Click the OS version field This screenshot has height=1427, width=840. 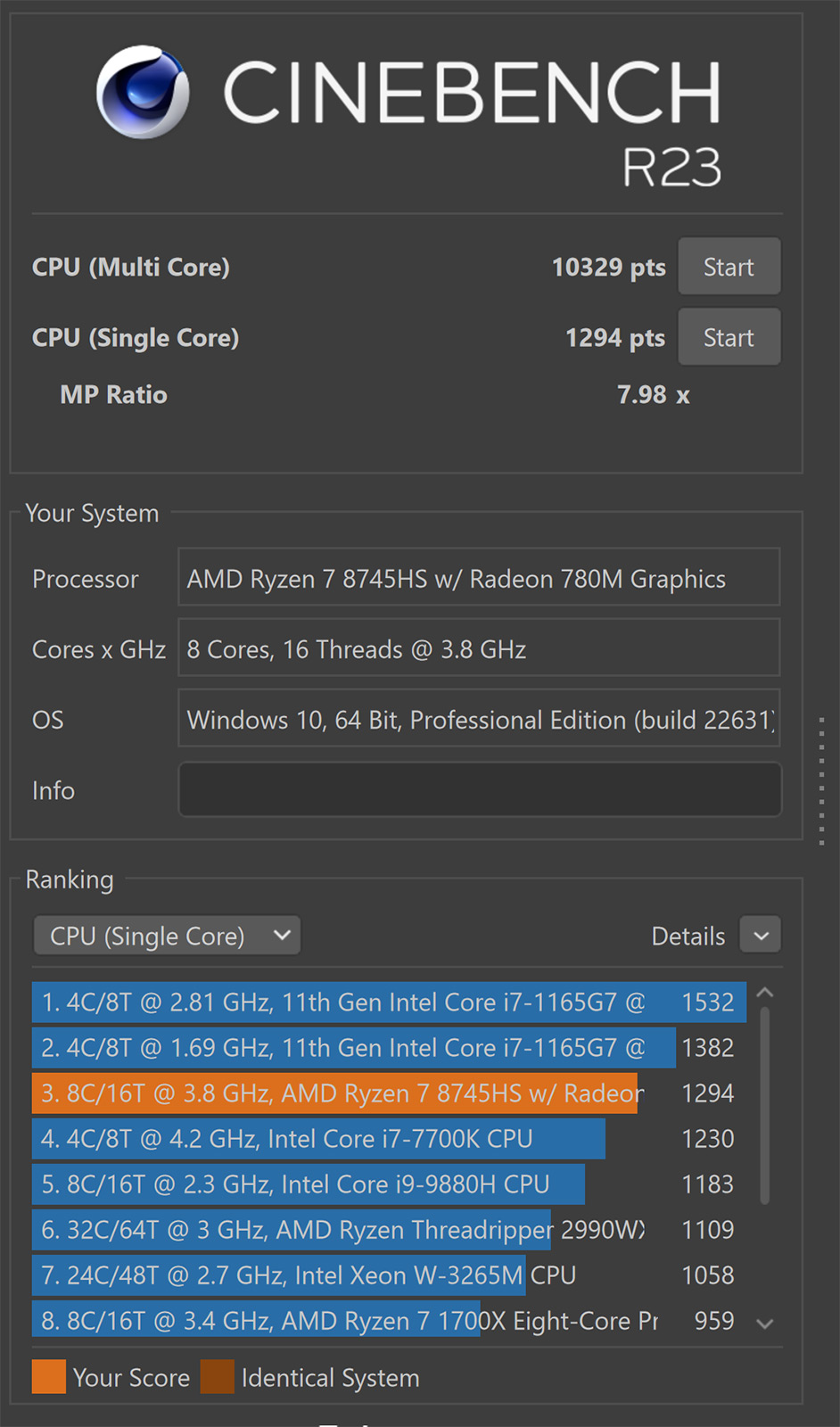tap(479, 719)
